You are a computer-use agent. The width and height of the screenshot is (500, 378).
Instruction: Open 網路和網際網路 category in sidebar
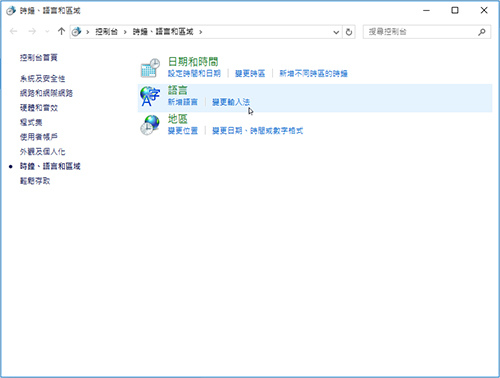pyautogui.click(x=46, y=93)
